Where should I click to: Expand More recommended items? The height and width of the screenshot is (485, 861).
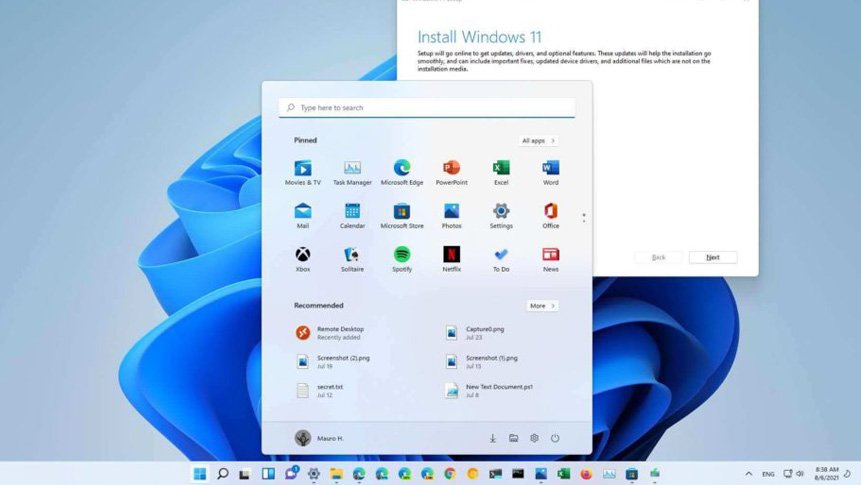point(541,306)
